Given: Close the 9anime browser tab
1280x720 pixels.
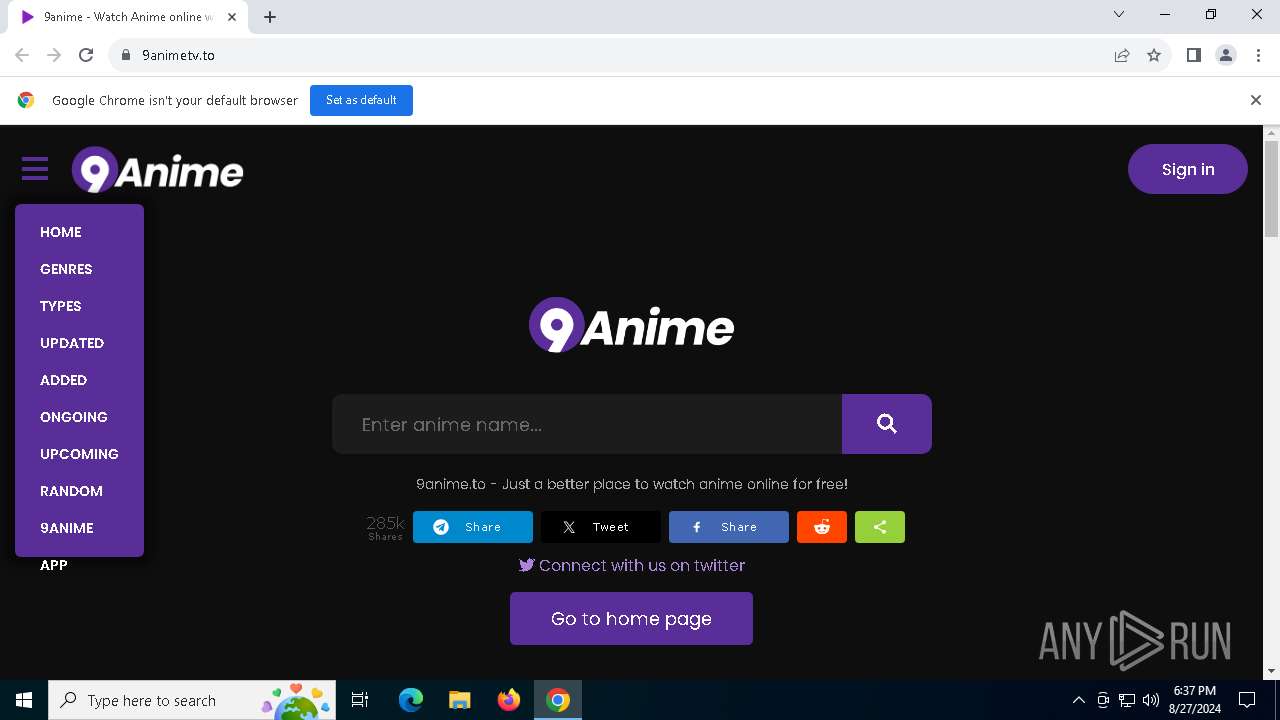Looking at the screenshot, I should click(x=232, y=17).
